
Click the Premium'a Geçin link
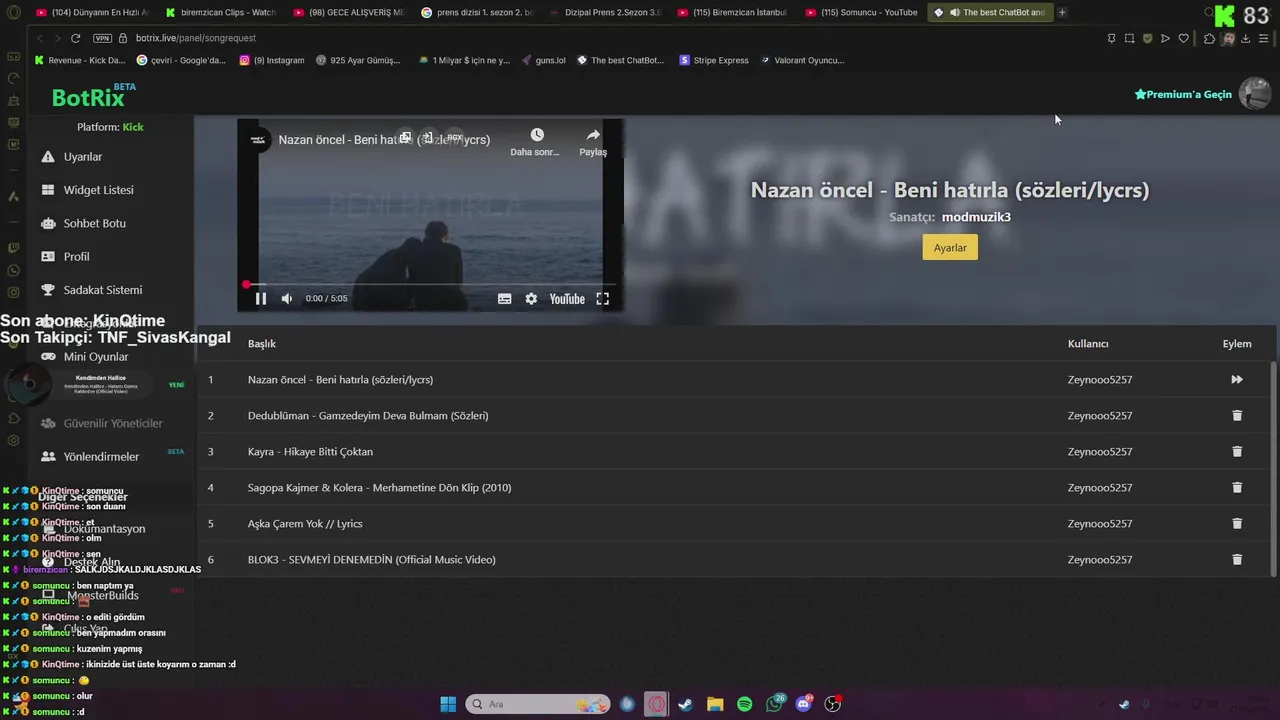pyautogui.click(x=1183, y=94)
